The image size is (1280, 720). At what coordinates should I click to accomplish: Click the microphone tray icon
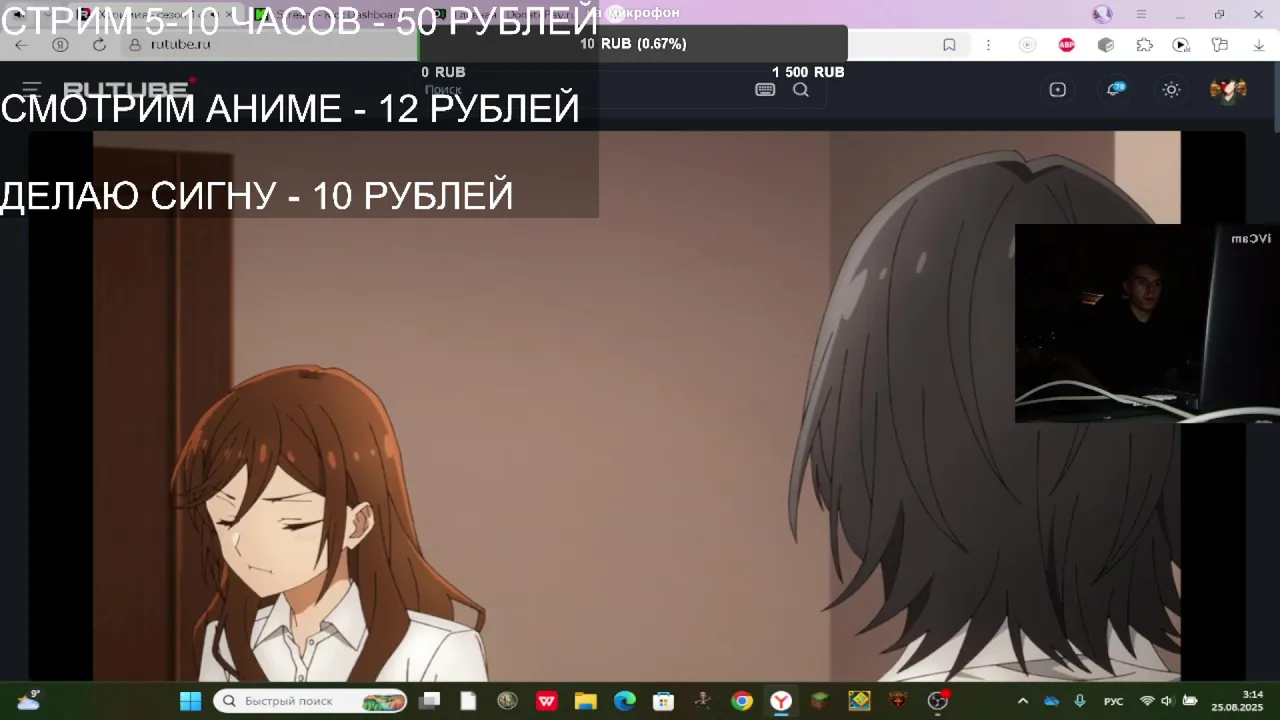(x=1079, y=701)
